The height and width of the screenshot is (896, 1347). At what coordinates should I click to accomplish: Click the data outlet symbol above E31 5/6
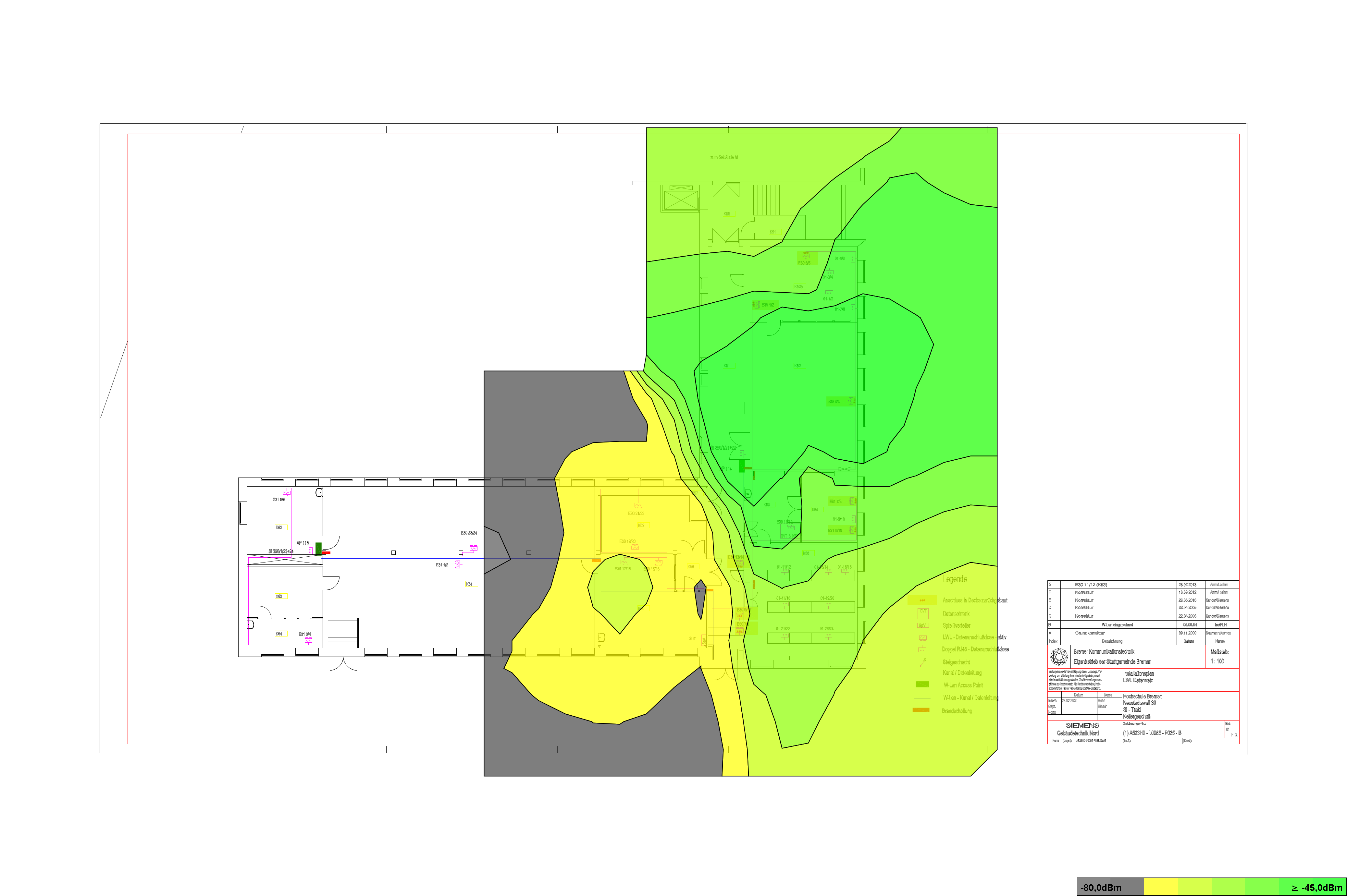tap(287, 493)
